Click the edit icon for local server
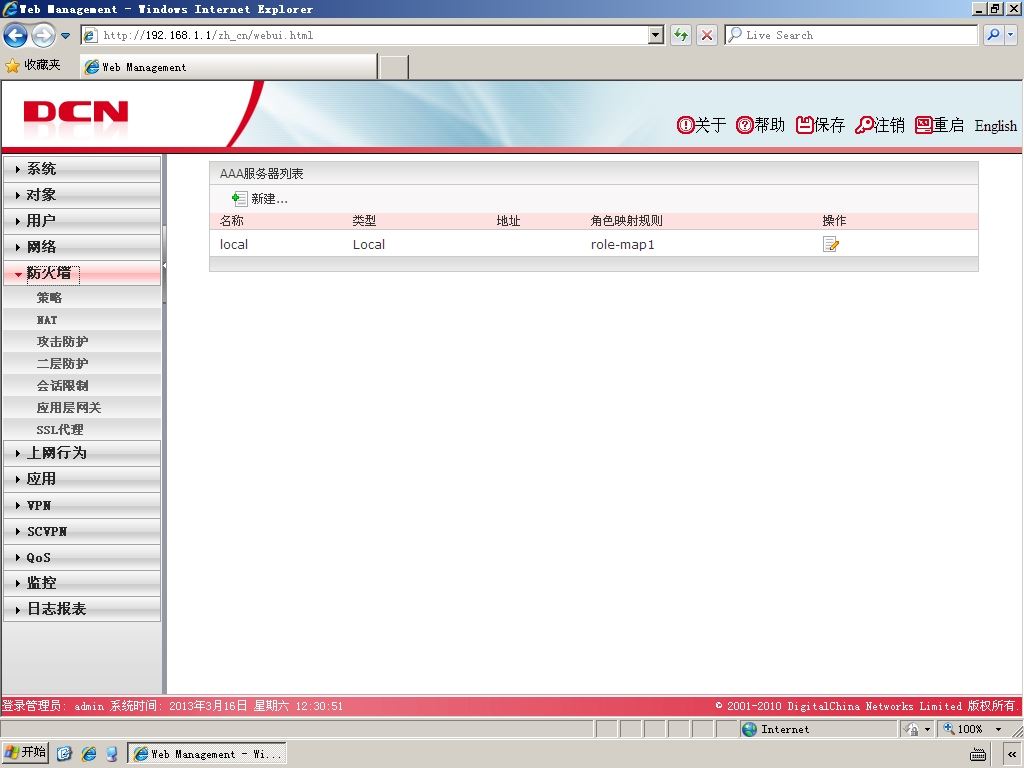 tap(831, 244)
